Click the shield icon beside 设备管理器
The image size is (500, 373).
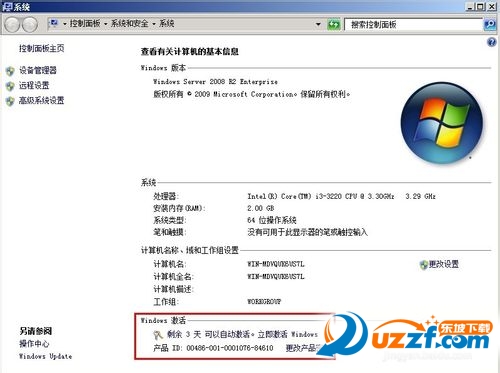[10, 71]
